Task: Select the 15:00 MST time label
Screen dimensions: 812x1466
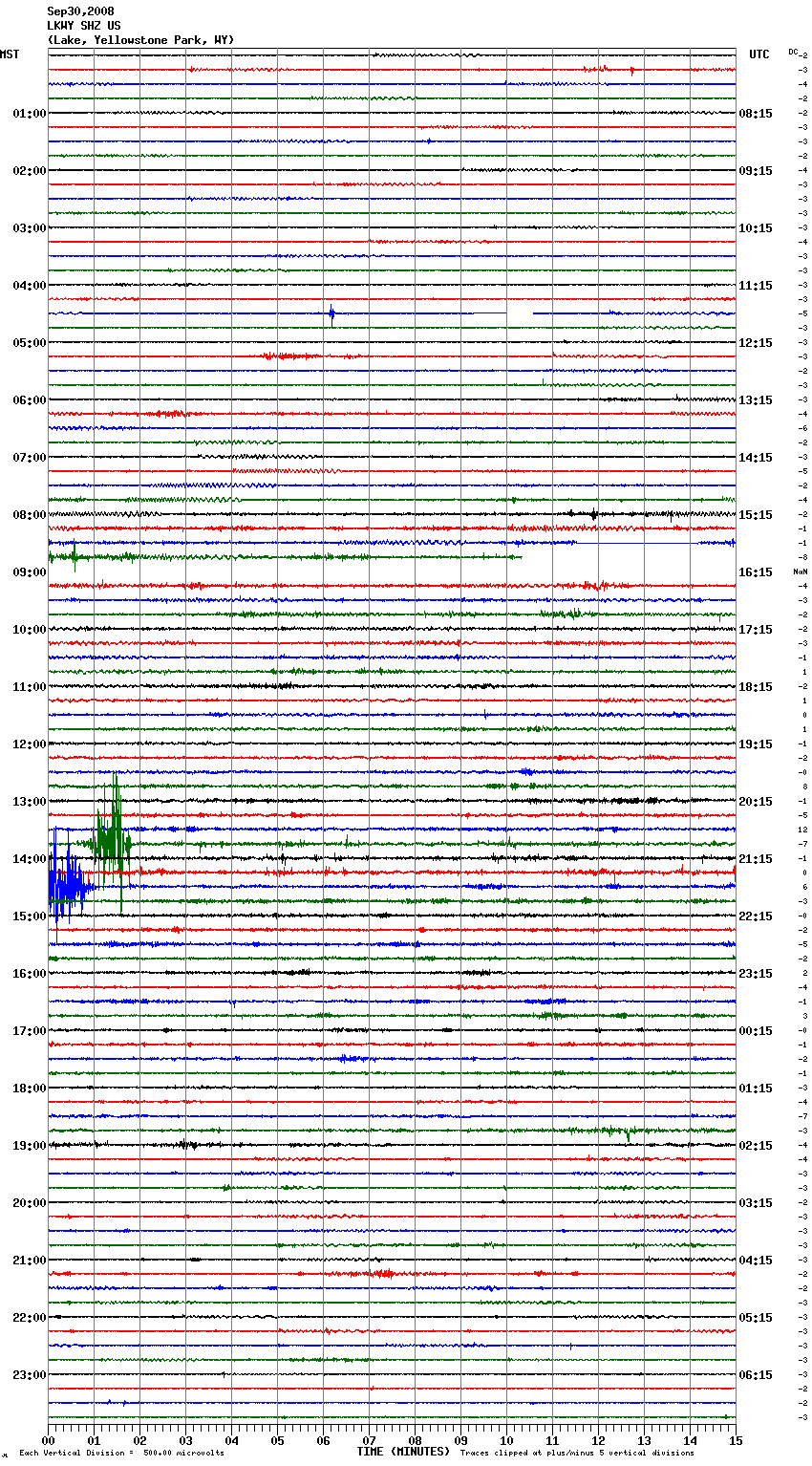Action: point(30,916)
